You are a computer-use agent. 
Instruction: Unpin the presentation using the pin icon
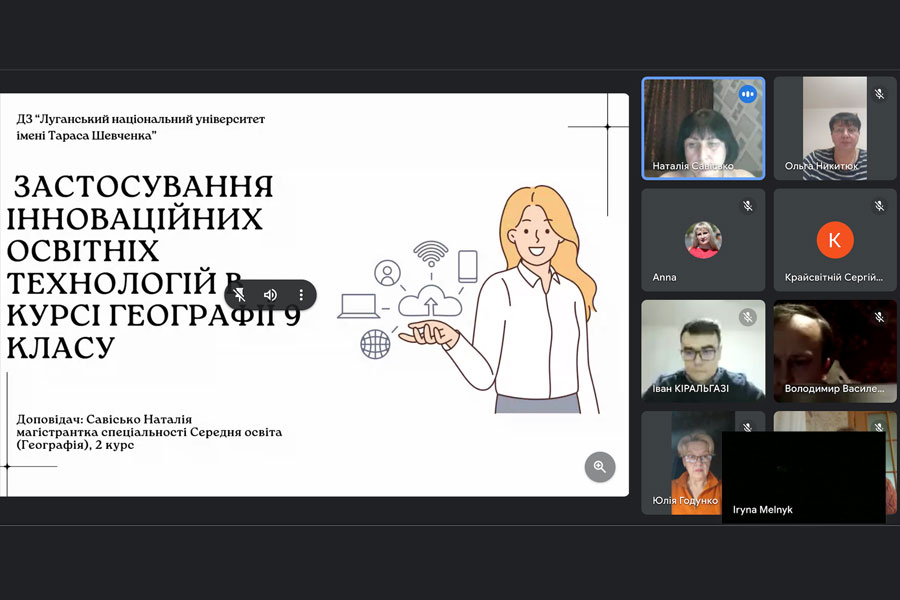(239, 295)
